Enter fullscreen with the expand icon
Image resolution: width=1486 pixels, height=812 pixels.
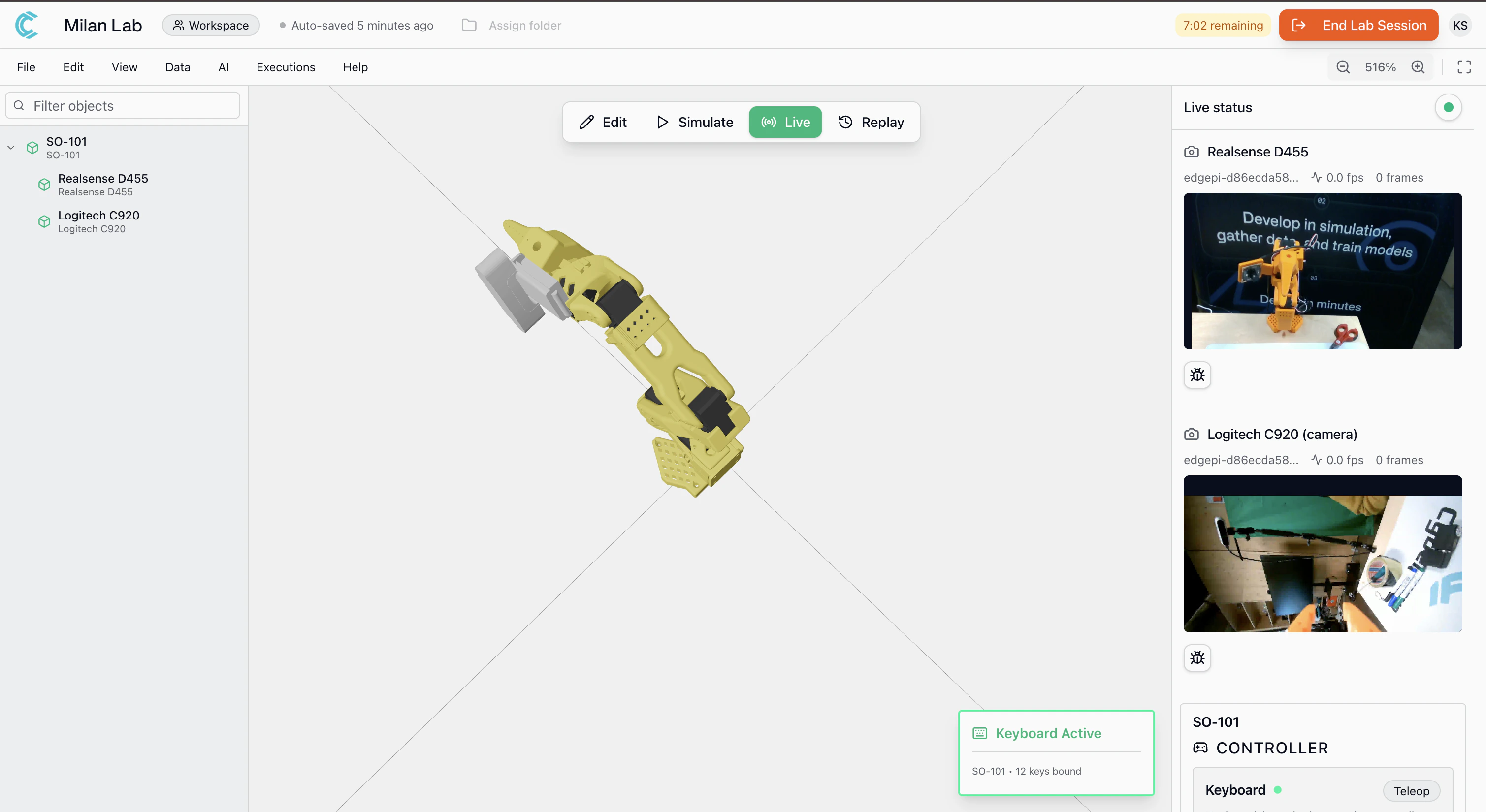click(1464, 67)
